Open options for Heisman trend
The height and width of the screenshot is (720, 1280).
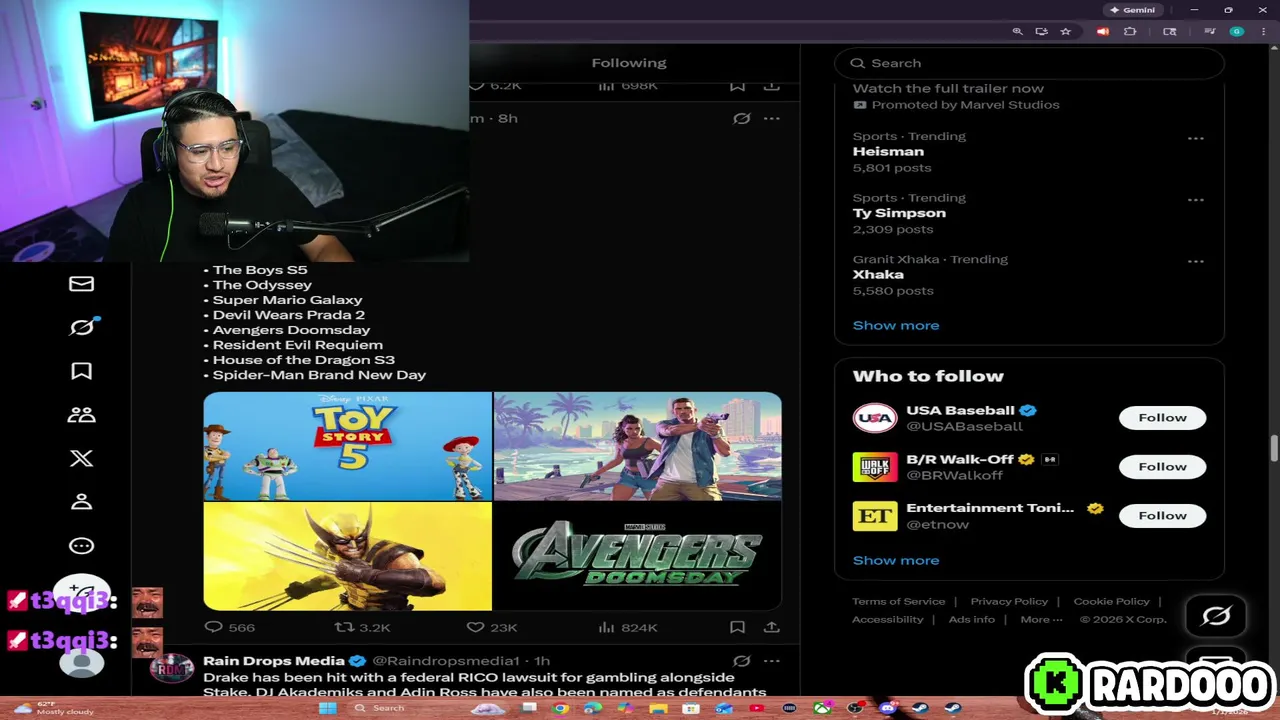tap(1195, 138)
